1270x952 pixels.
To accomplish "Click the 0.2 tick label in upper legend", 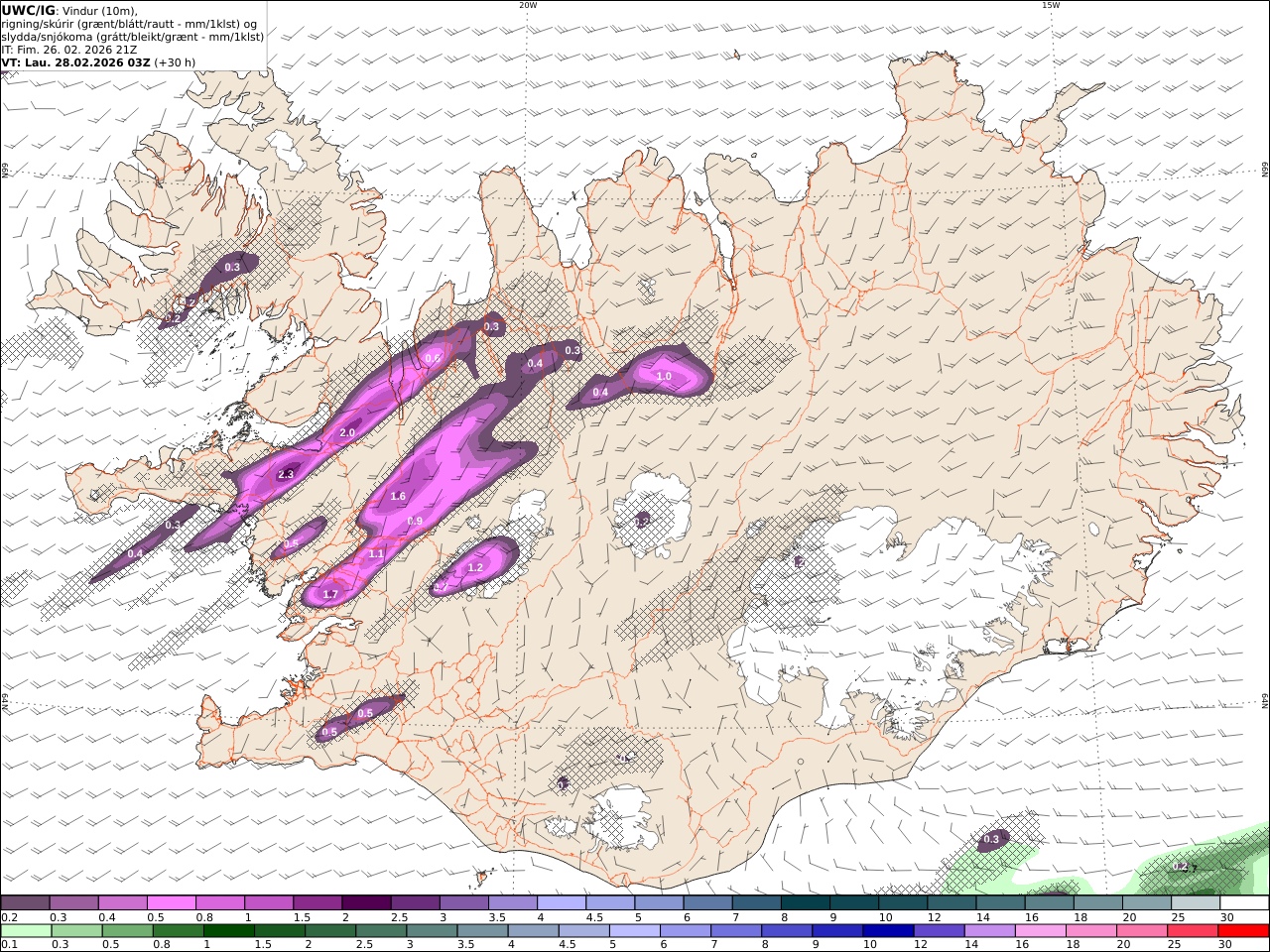I will [8, 917].
